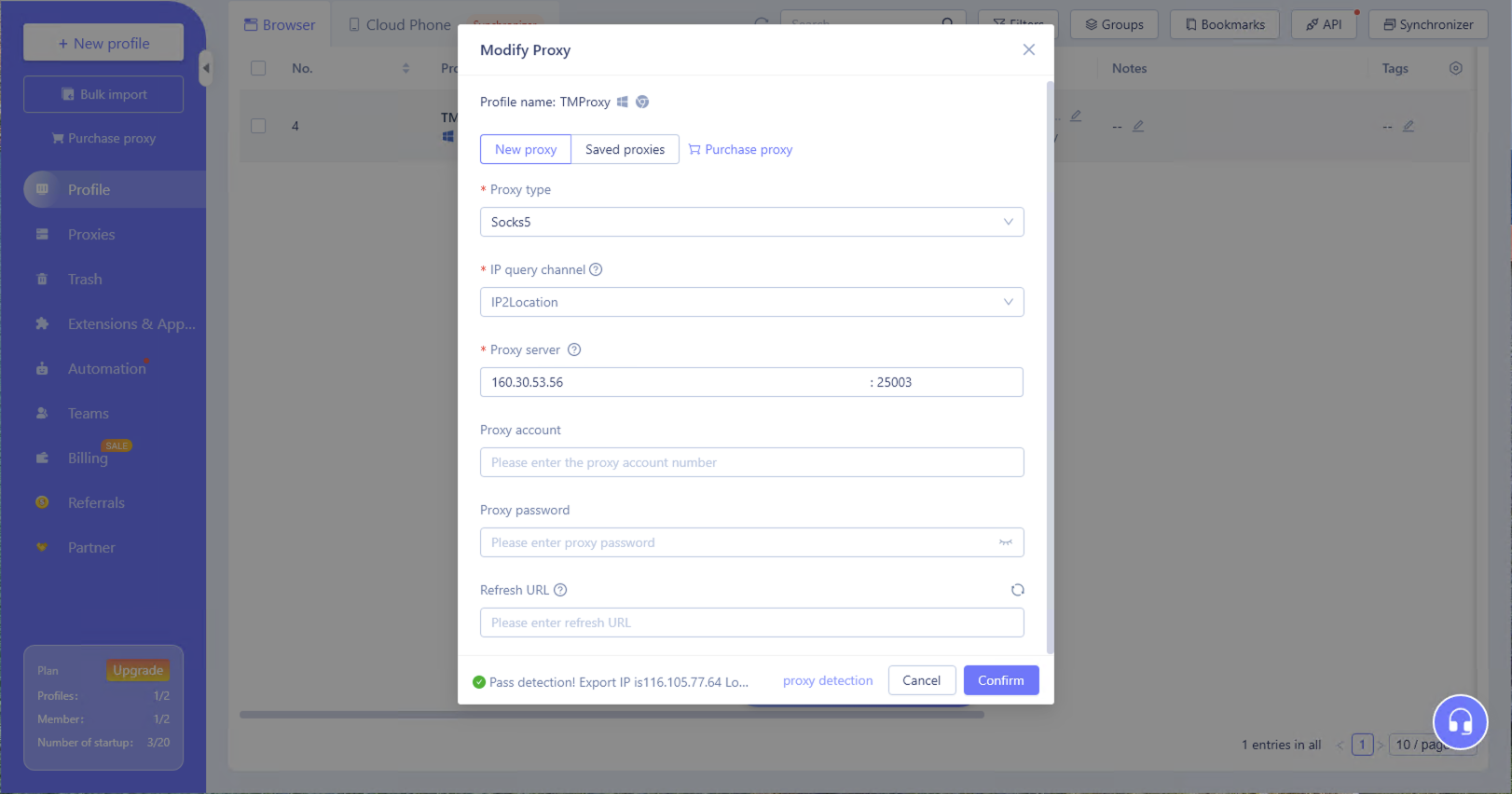
Task: Close the Modify Proxy dialog
Action: [1028, 49]
